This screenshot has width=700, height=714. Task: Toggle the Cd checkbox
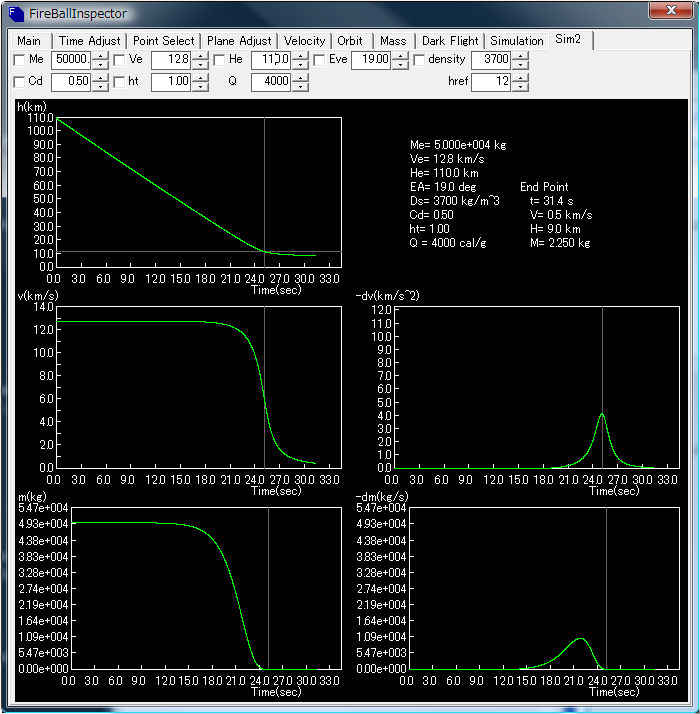[x=19, y=82]
